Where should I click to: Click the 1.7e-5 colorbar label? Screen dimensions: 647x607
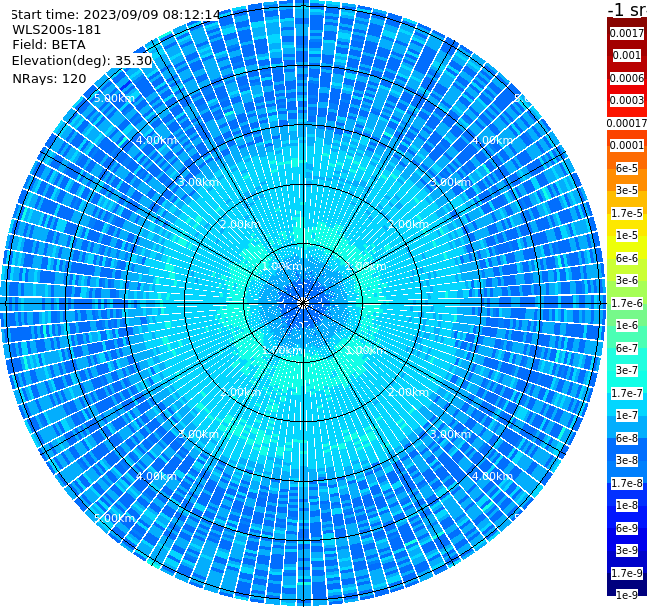pos(627,213)
